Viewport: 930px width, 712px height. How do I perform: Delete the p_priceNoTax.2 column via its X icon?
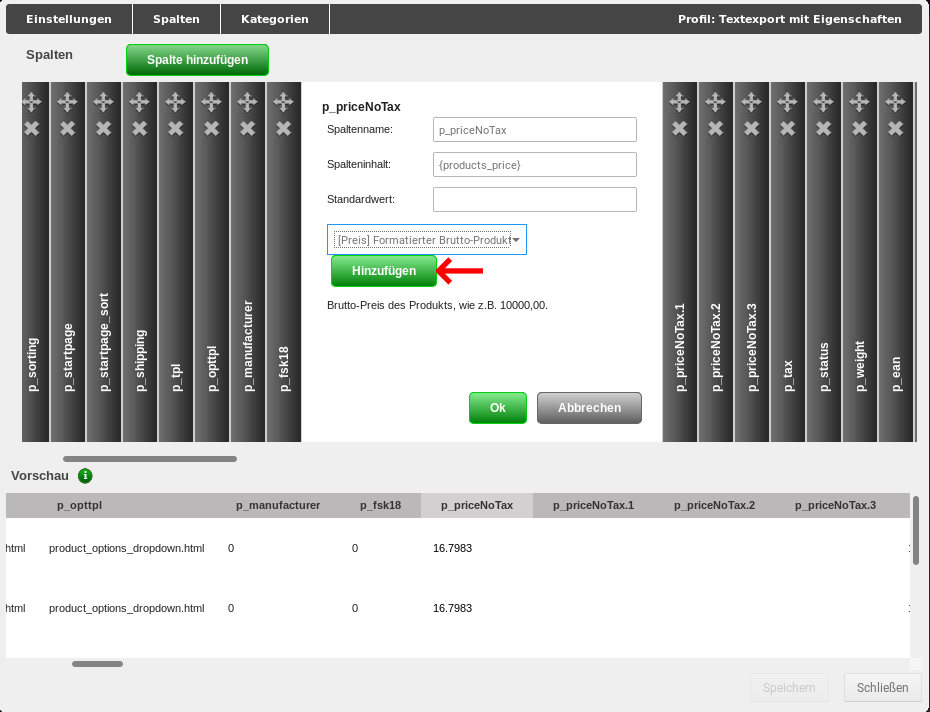[715, 128]
